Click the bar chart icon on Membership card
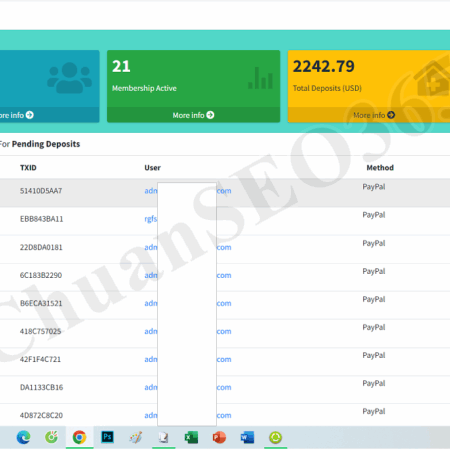450x450 pixels. coord(261,78)
